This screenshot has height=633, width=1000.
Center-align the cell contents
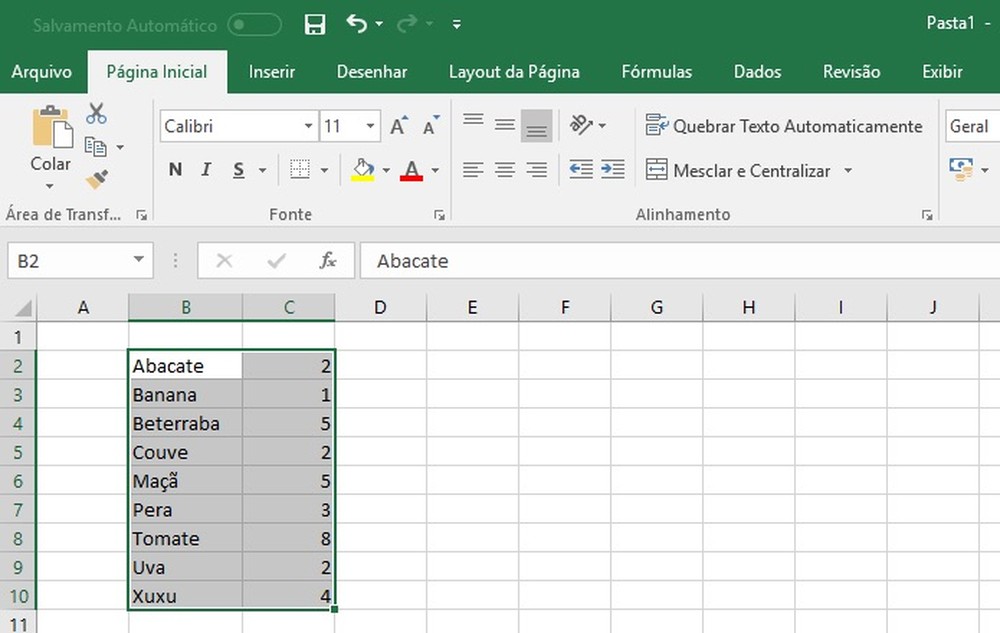tap(504, 170)
